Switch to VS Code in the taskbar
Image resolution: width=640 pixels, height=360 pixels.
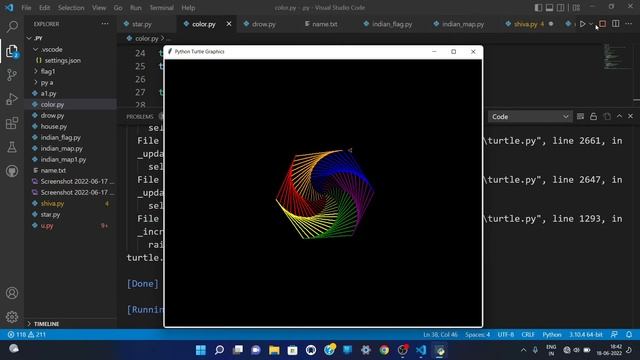coord(421,350)
